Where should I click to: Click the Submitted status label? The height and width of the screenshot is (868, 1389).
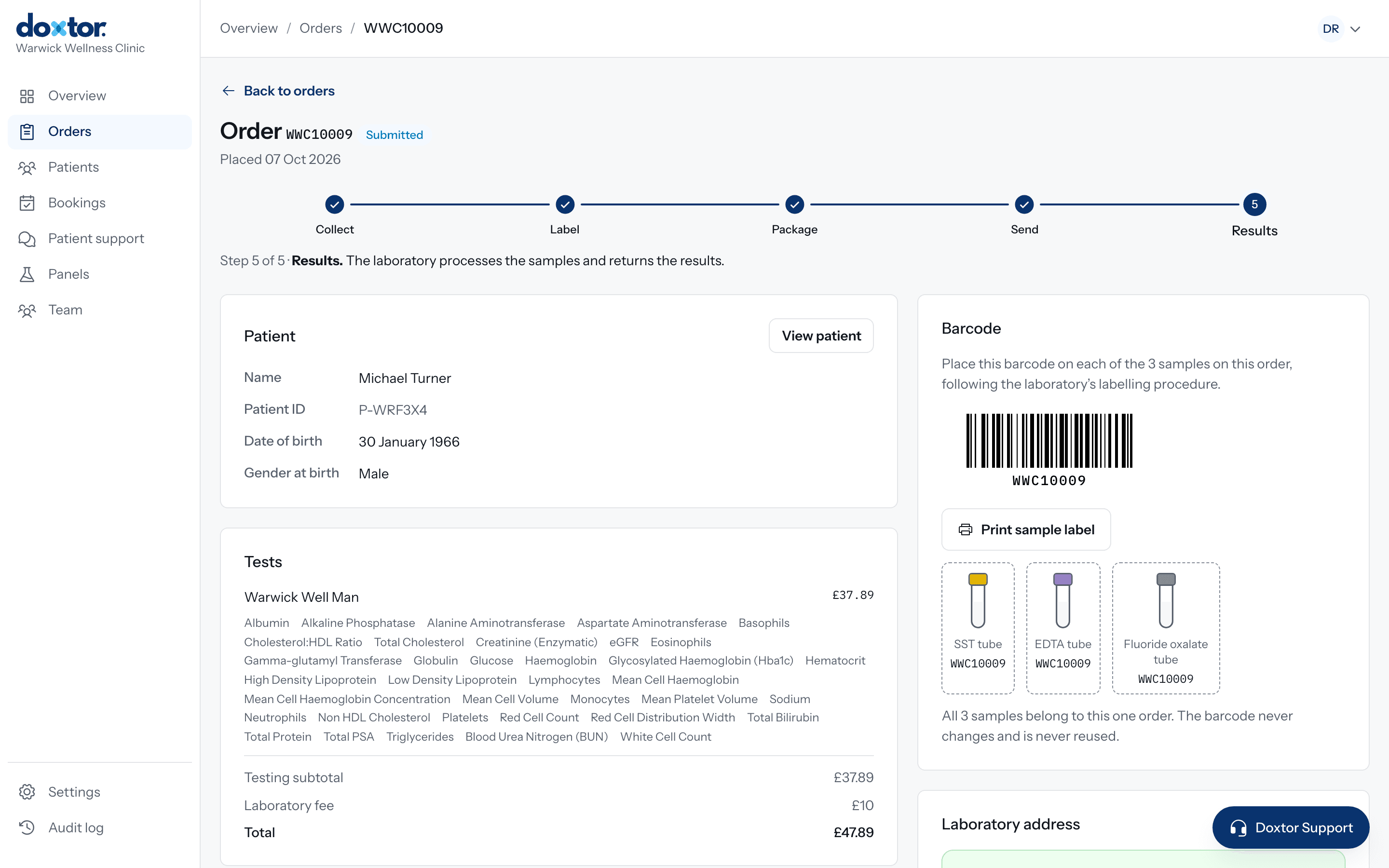coord(395,135)
